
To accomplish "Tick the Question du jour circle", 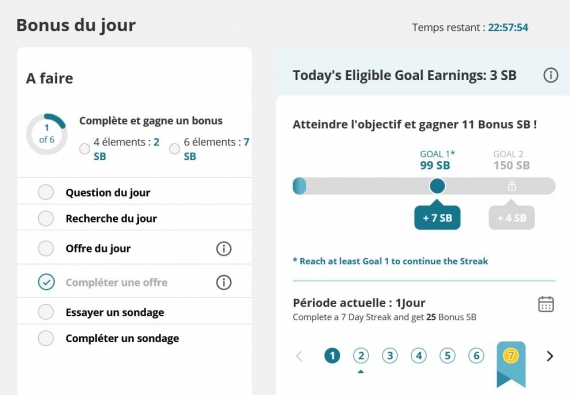I will click(46, 192).
